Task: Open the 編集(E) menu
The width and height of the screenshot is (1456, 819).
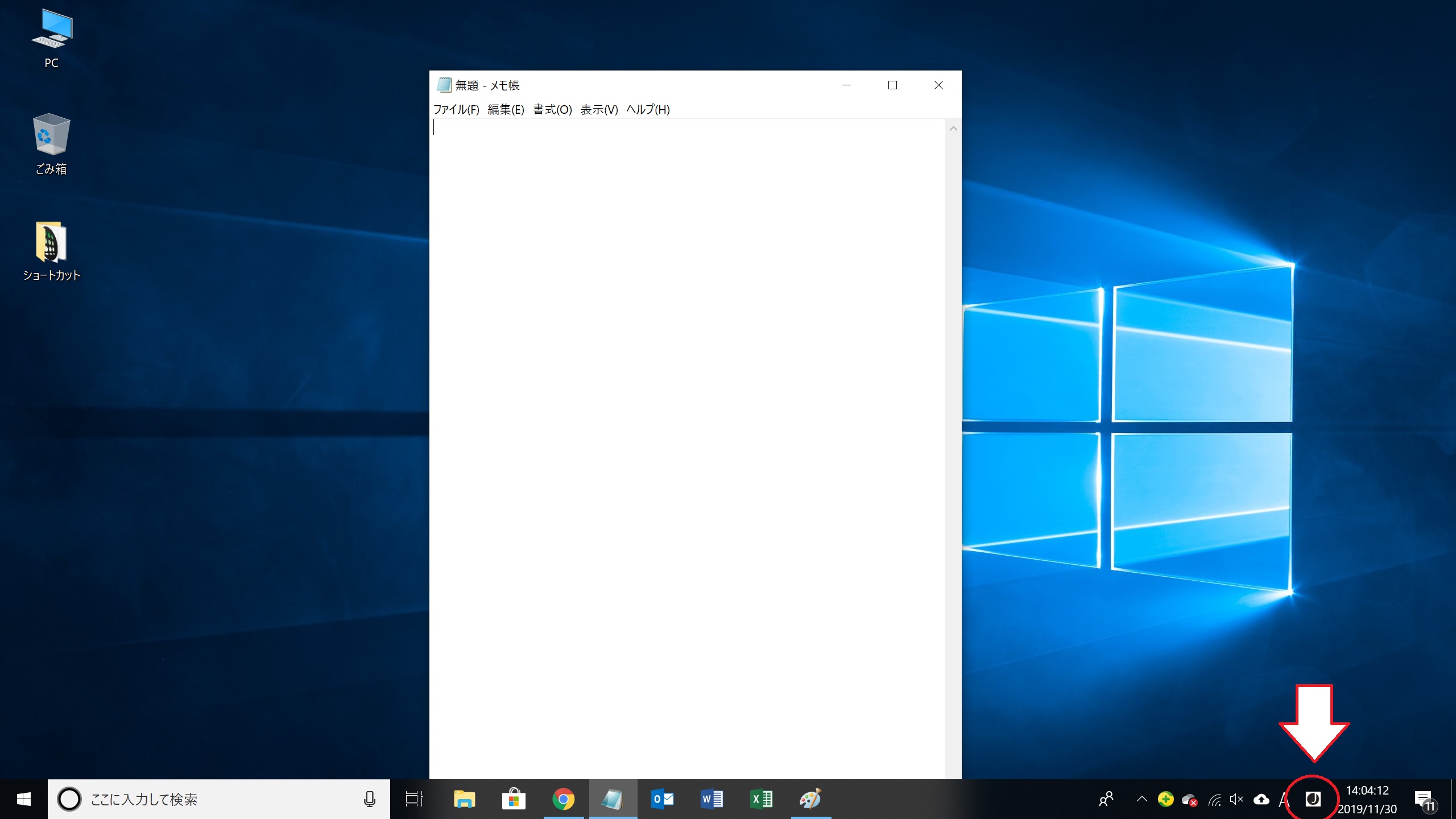Action: (506, 109)
